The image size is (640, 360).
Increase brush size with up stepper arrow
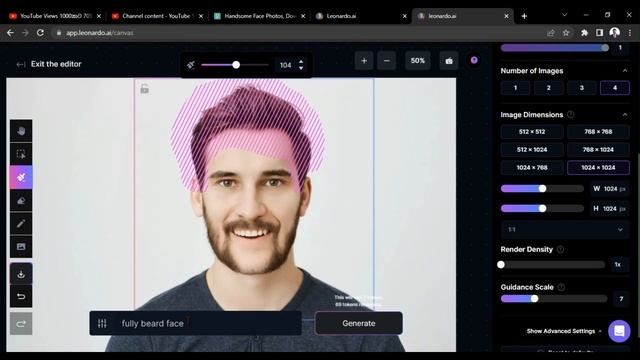301,62
